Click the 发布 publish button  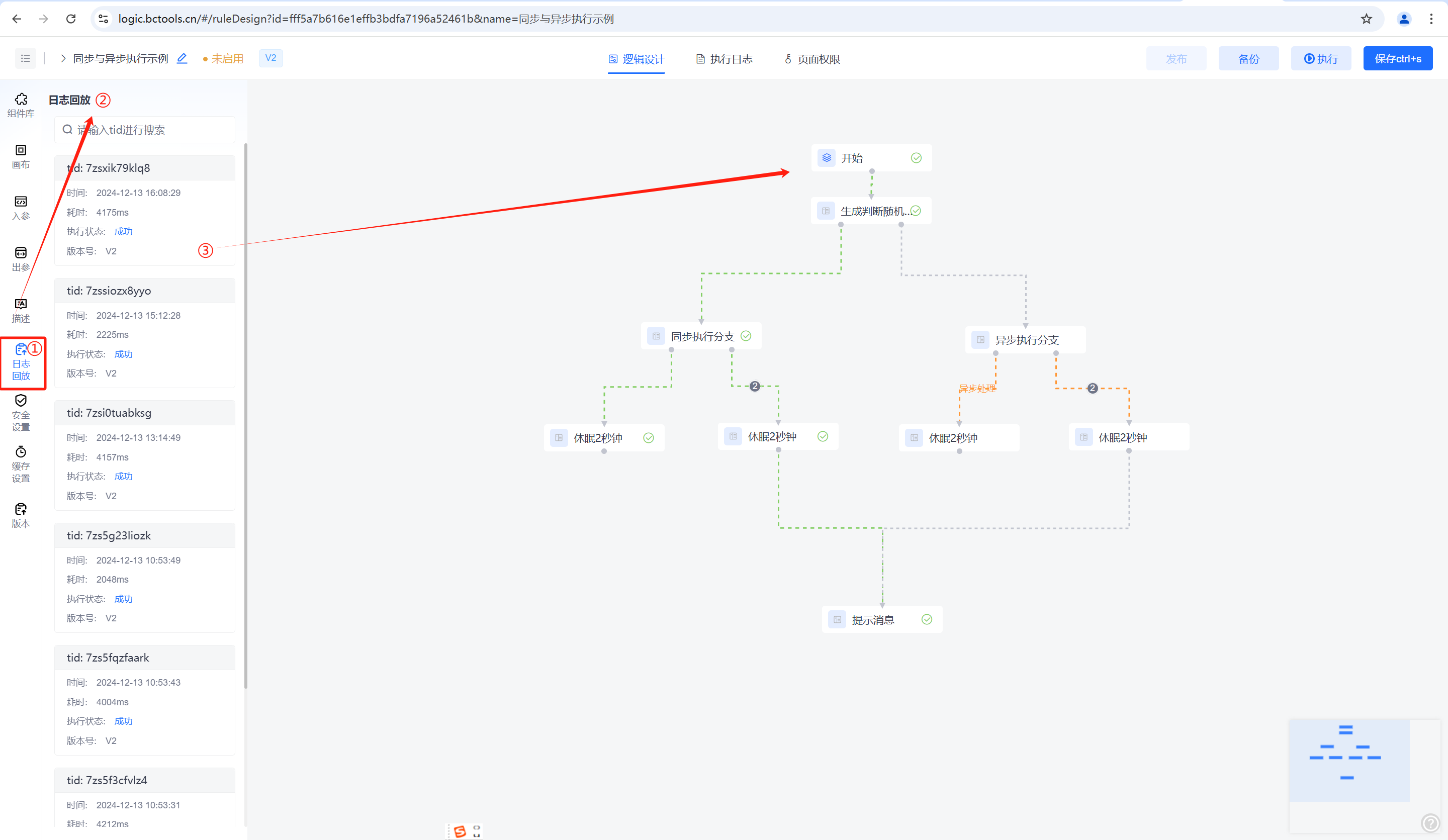click(x=1176, y=59)
